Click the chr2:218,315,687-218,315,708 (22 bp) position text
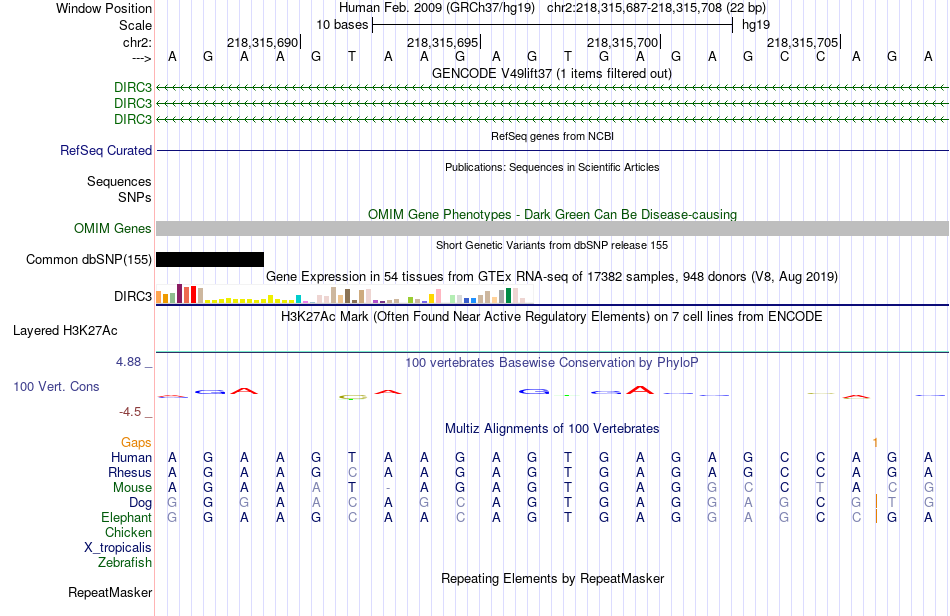Image resolution: width=950 pixels, height=616 pixels. point(656,8)
